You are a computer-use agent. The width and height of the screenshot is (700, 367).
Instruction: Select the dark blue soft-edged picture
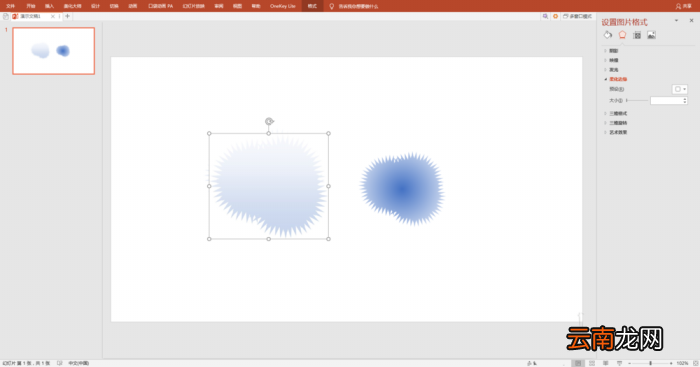(x=402, y=188)
